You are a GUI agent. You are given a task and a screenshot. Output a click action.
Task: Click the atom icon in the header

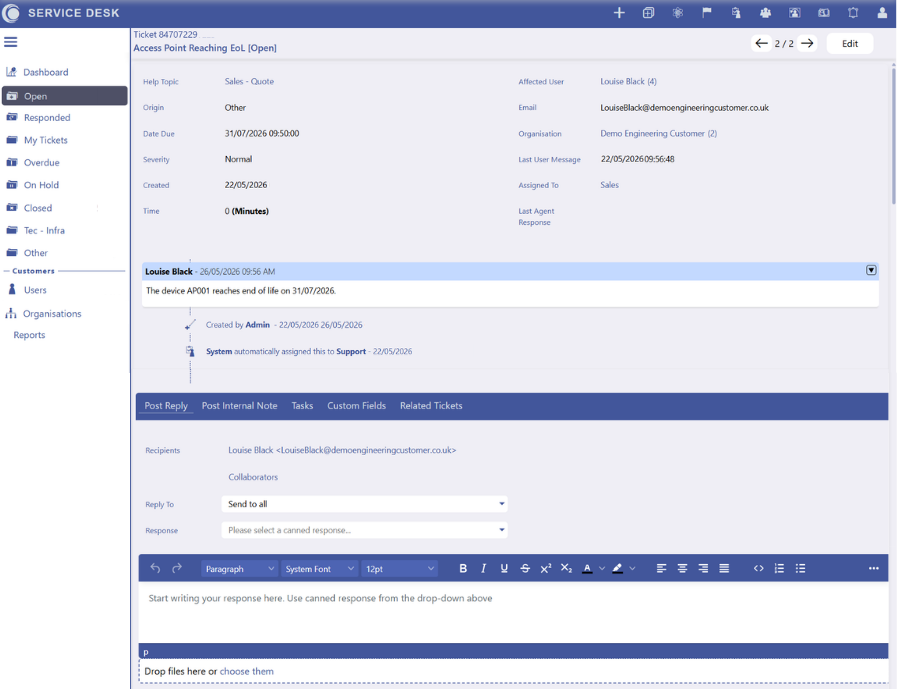677,13
